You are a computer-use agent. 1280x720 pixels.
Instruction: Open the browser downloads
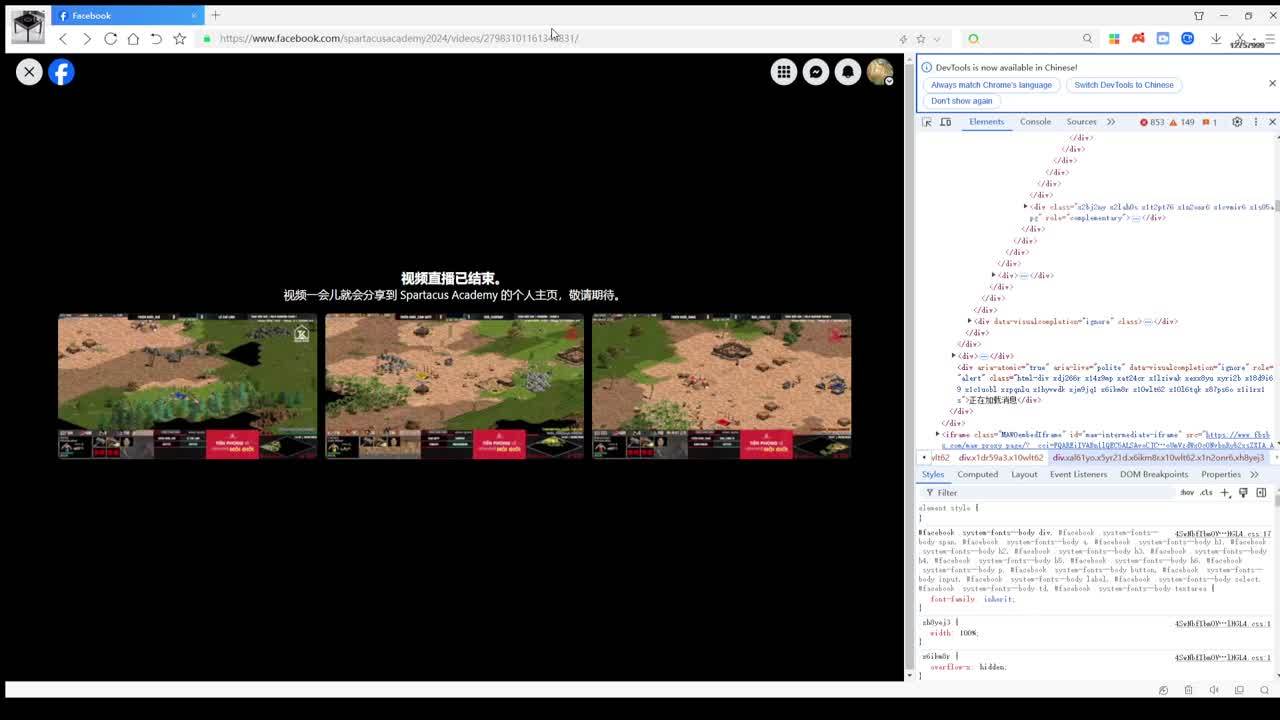click(x=1216, y=39)
